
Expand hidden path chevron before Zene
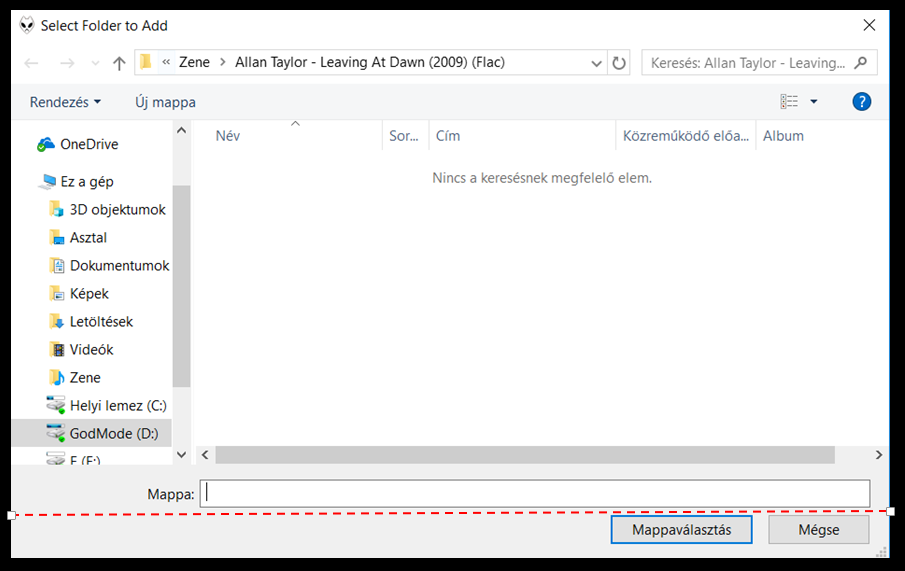click(x=166, y=62)
